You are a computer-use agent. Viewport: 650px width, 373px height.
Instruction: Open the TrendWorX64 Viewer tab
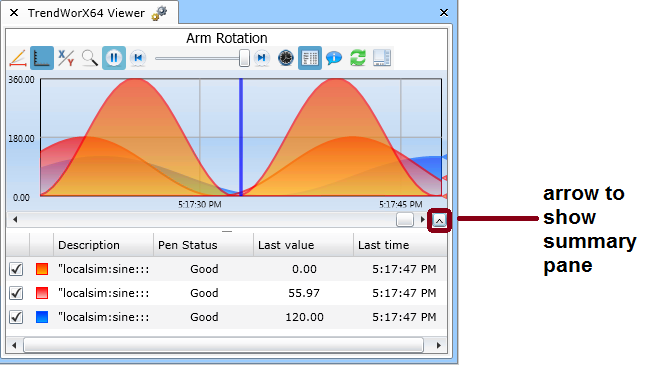[x=86, y=13]
